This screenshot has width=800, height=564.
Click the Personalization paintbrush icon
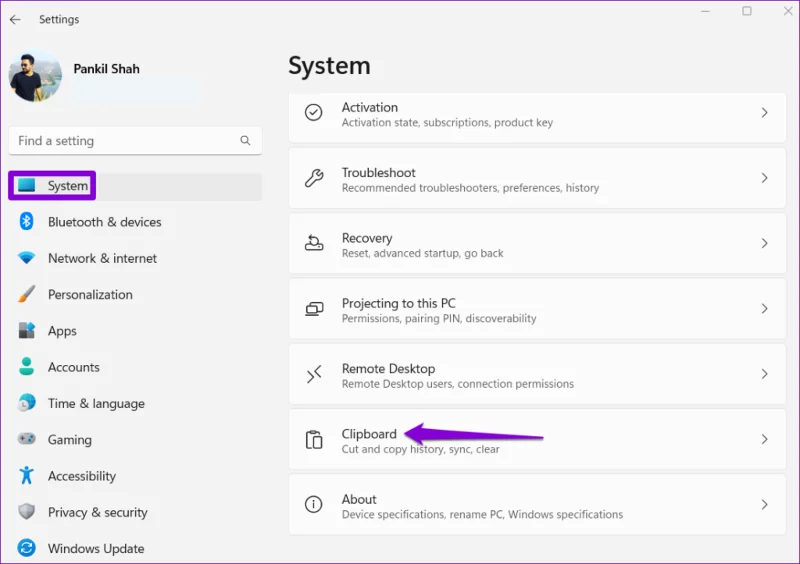27,294
